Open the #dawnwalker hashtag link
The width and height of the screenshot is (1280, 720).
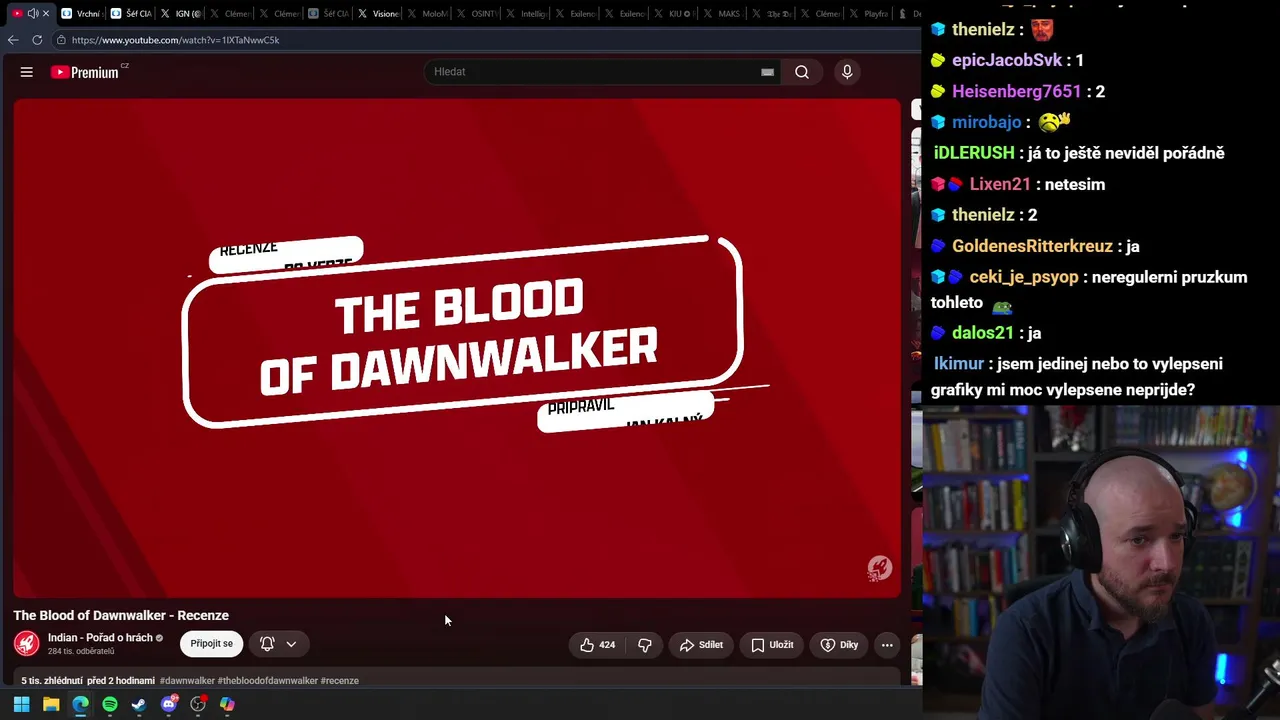pos(187,681)
